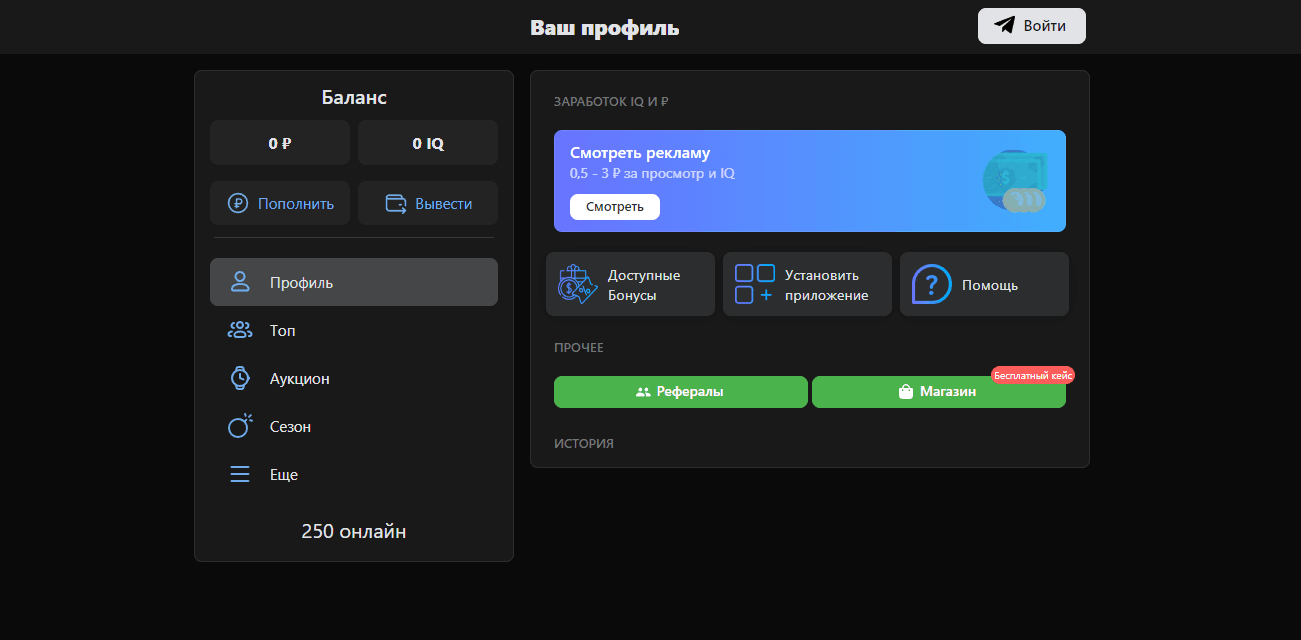Click the paper plane icon in Войти button
The height and width of the screenshot is (640, 1301).
click(x=1003, y=25)
